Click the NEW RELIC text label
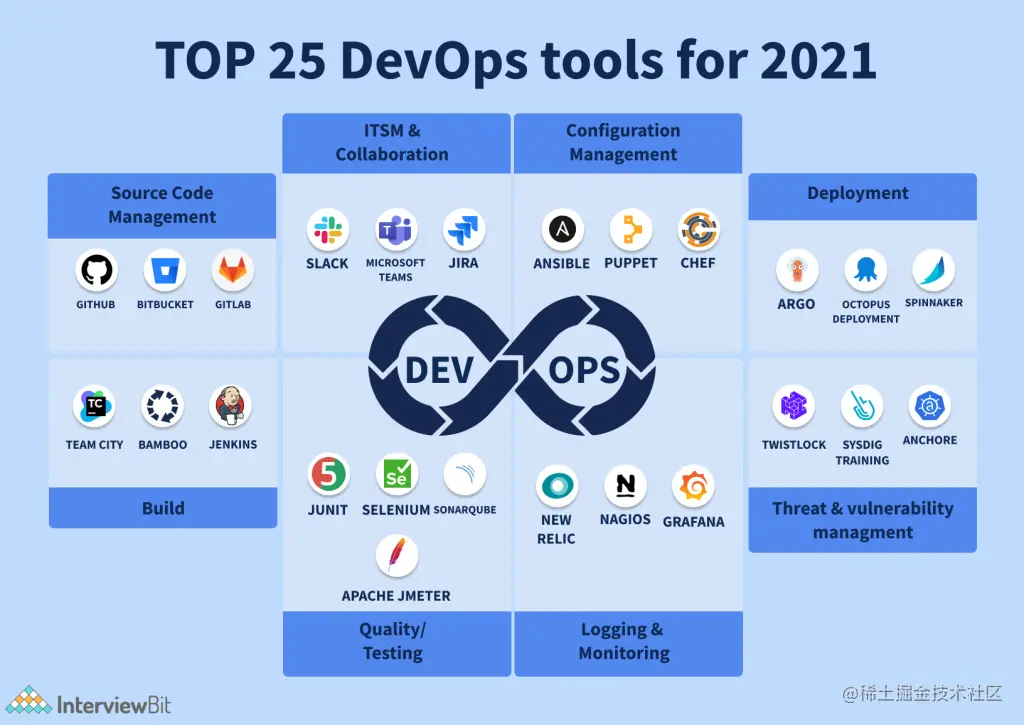The width and height of the screenshot is (1024, 725). 556,529
